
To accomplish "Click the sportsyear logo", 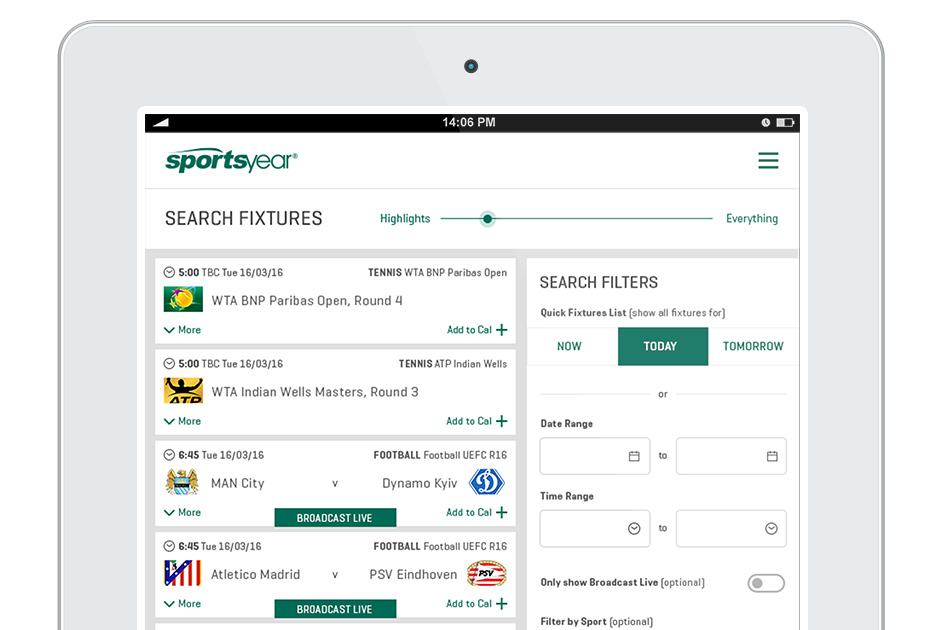I will (231, 161).
